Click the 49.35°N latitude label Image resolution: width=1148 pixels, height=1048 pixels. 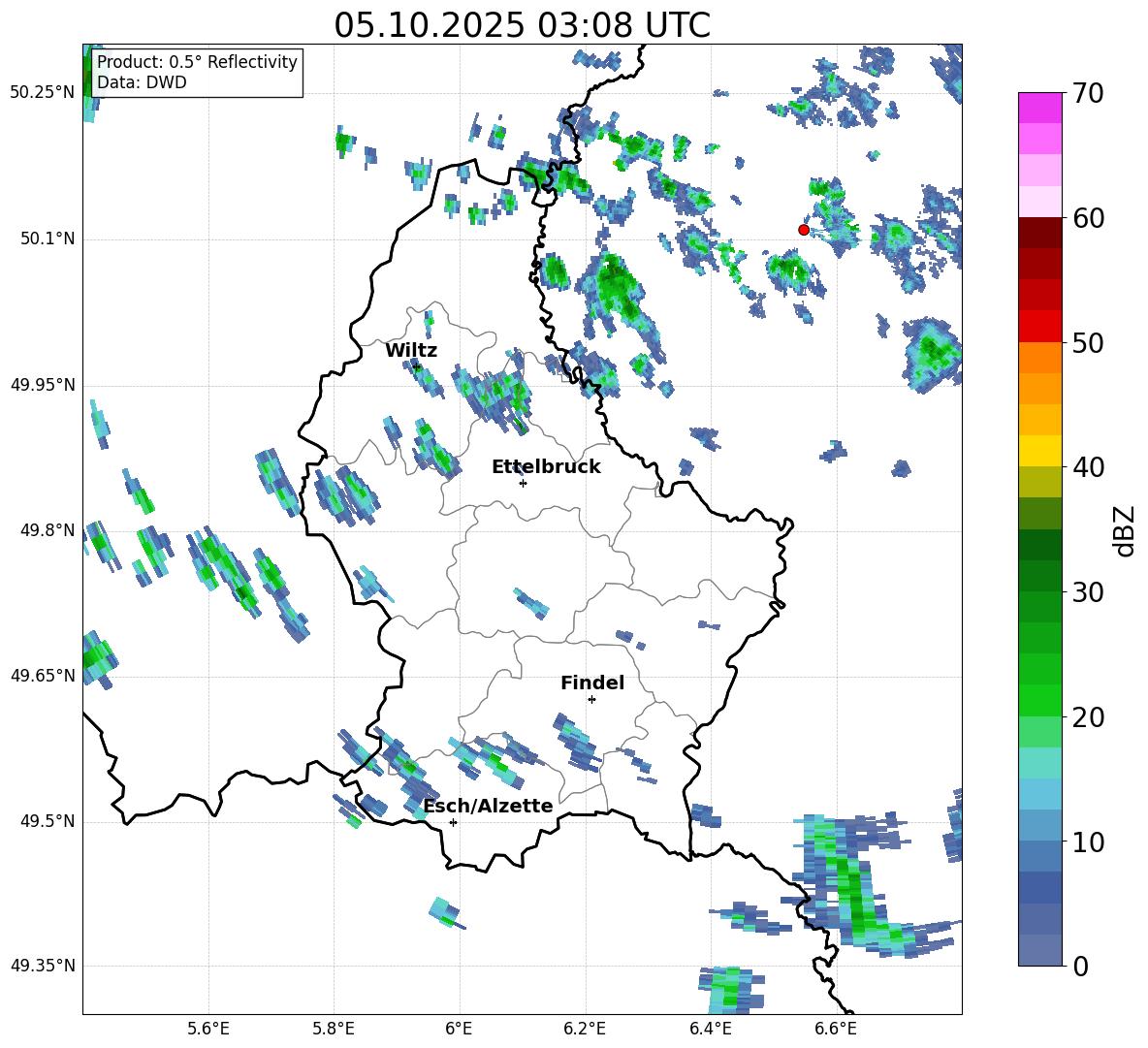(43, 966)
